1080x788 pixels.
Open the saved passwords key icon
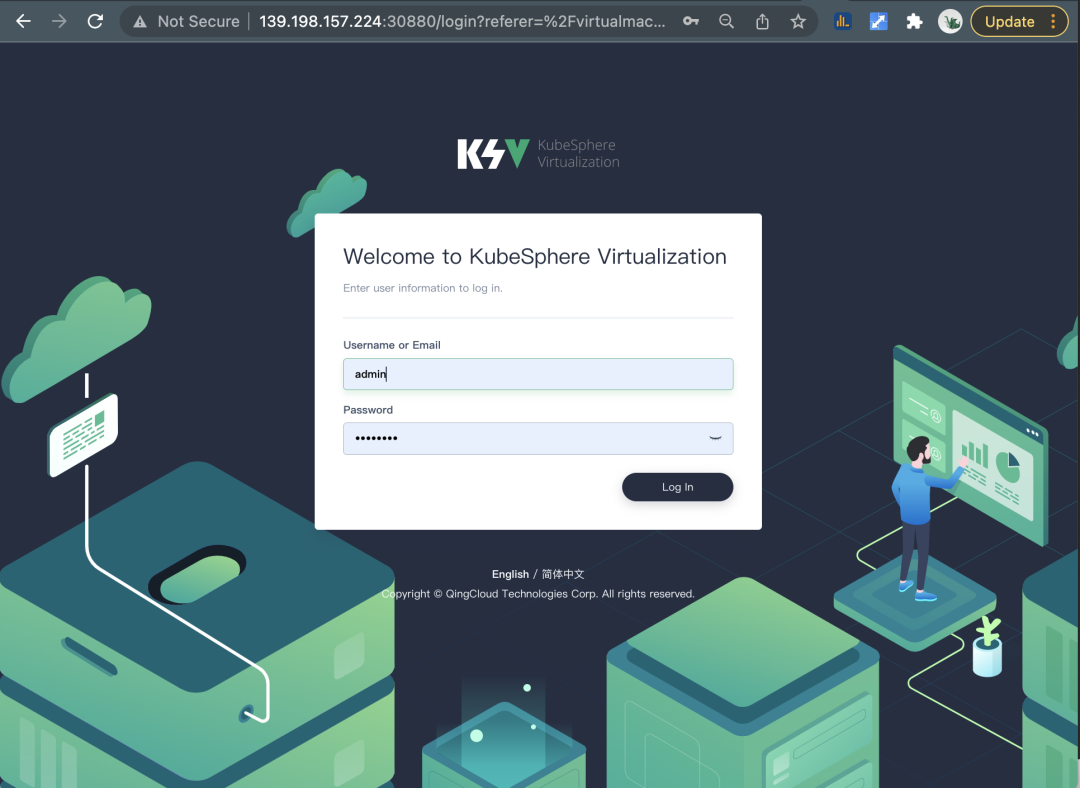click(691, 21)
